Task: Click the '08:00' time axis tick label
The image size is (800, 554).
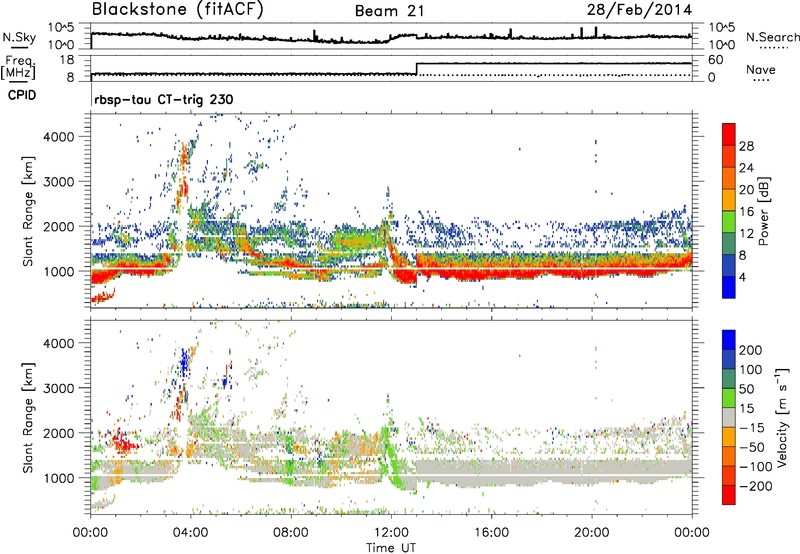Action: [x=291, y=533]
